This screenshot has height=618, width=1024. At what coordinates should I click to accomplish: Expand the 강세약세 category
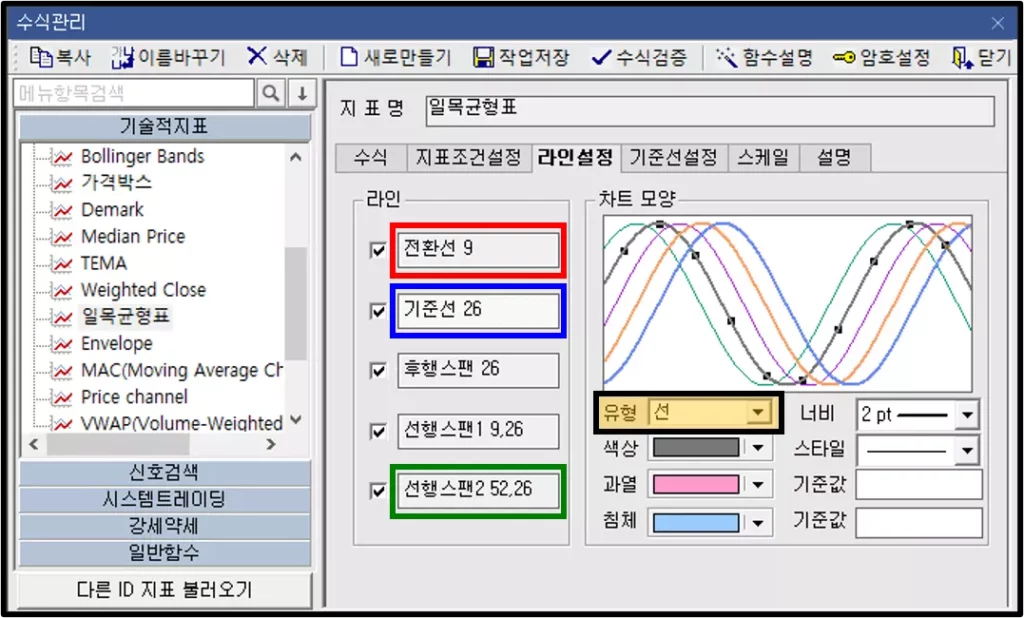[165, 527]
